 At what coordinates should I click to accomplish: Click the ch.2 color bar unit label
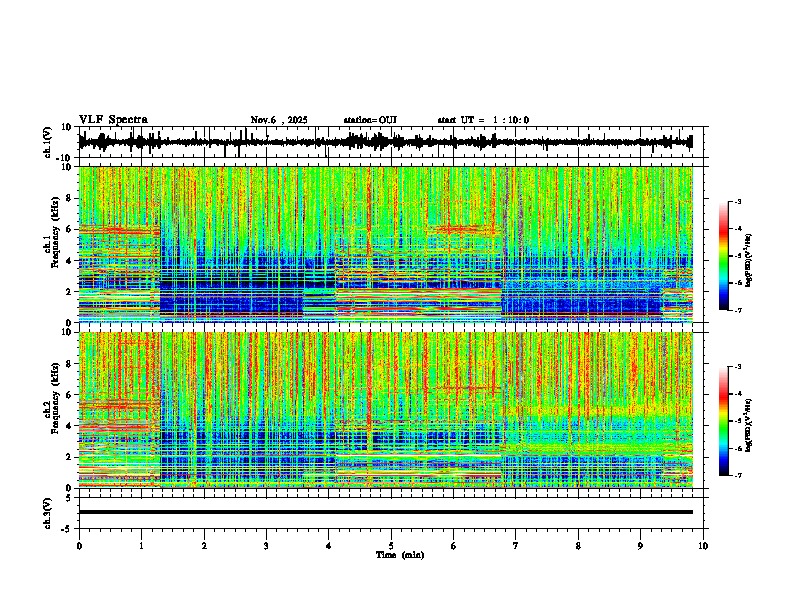coord(749,425)
